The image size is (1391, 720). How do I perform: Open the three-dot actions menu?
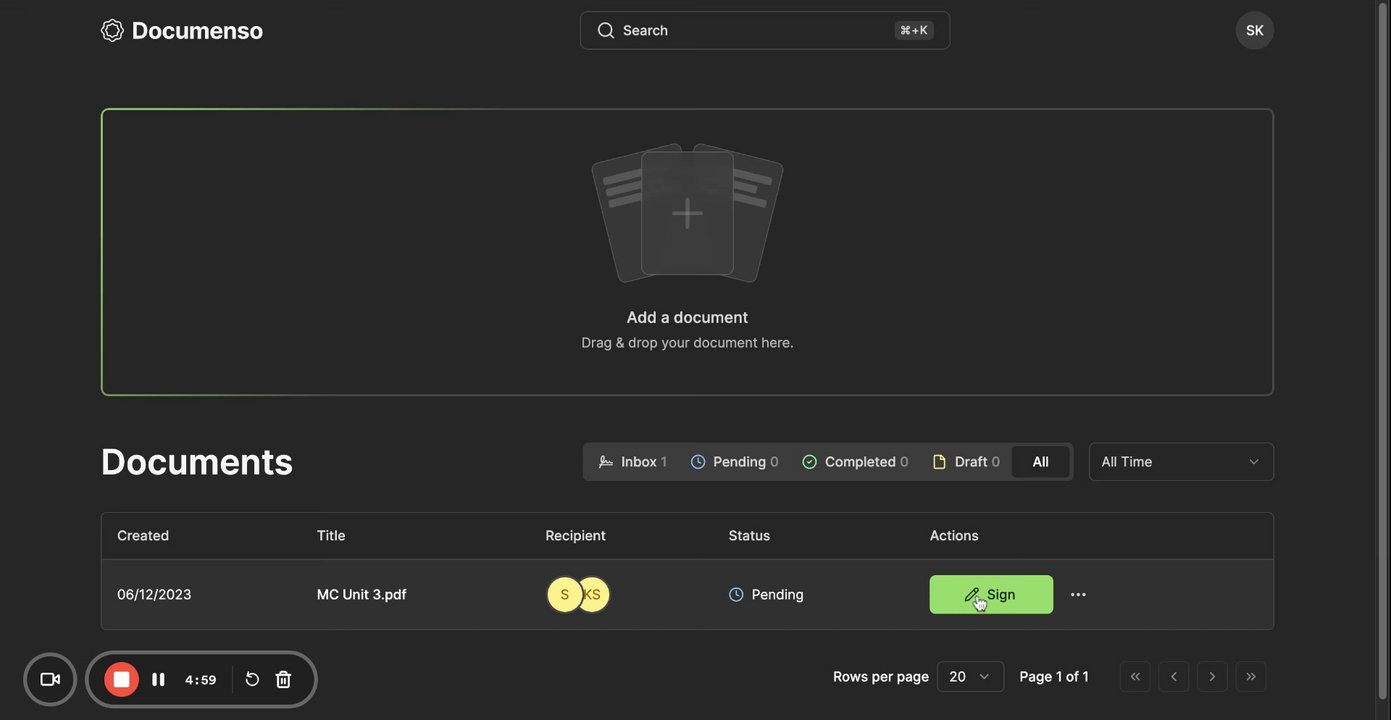(x=1078, y=595)
